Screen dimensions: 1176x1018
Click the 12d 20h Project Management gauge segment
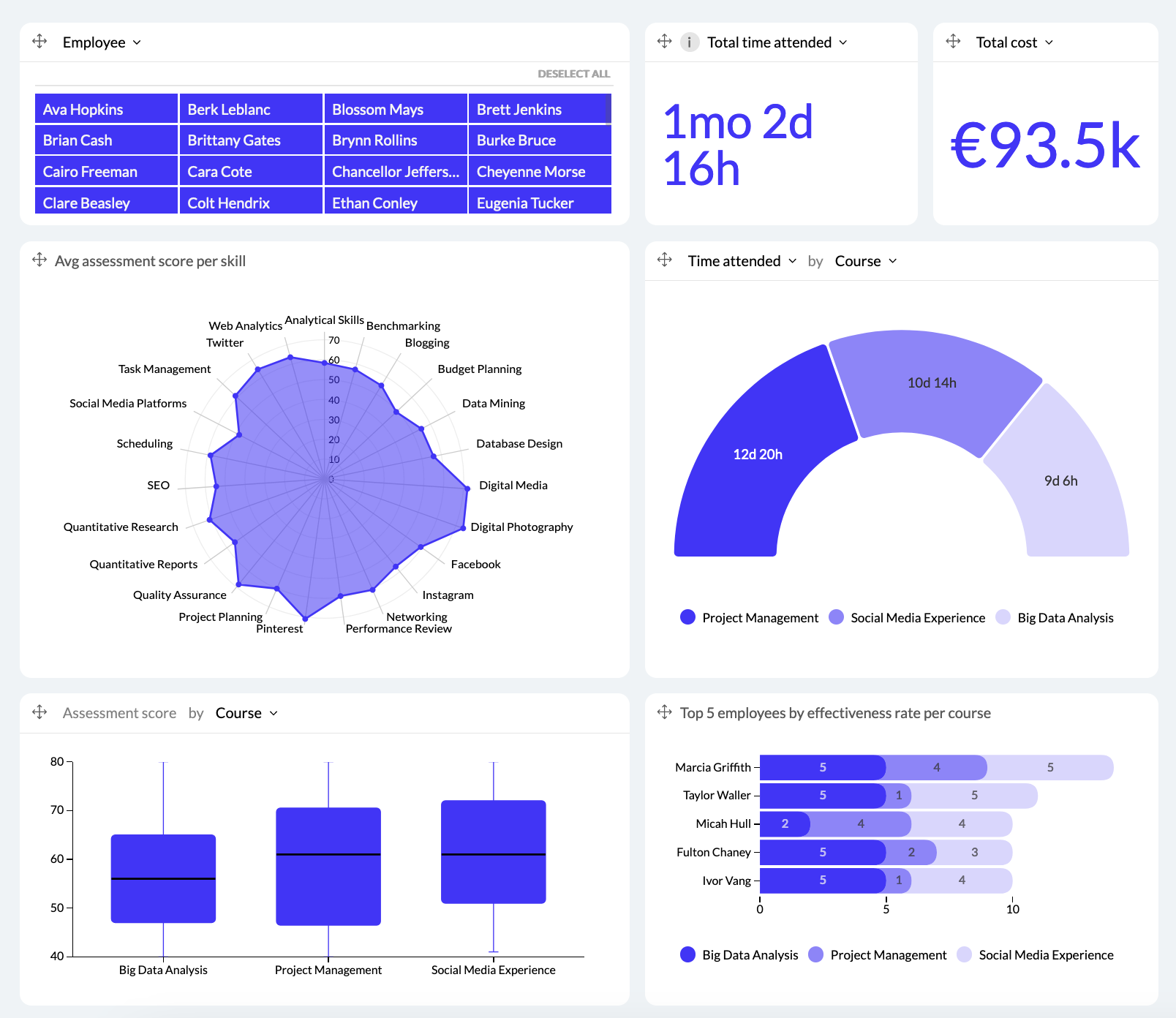coord(758,454)
